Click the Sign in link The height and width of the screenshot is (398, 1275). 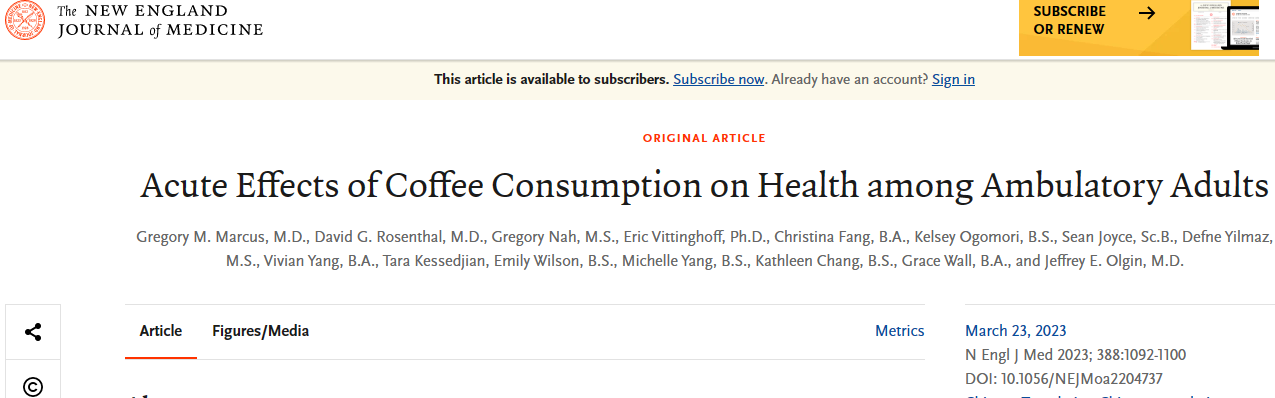click(953, 79)
